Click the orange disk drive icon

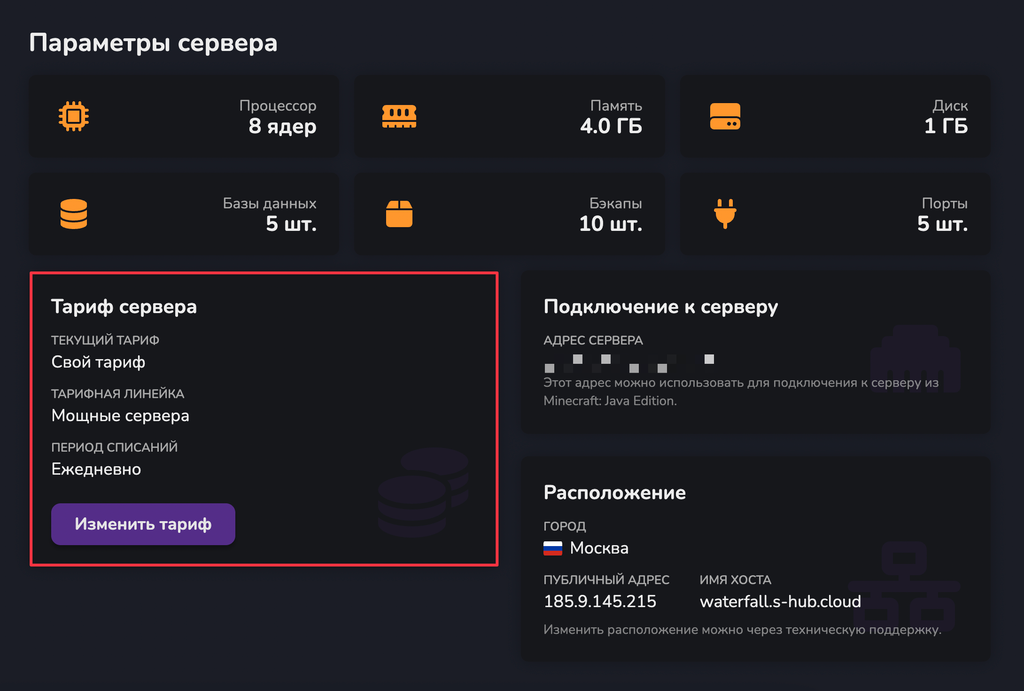tap(724, 116)
